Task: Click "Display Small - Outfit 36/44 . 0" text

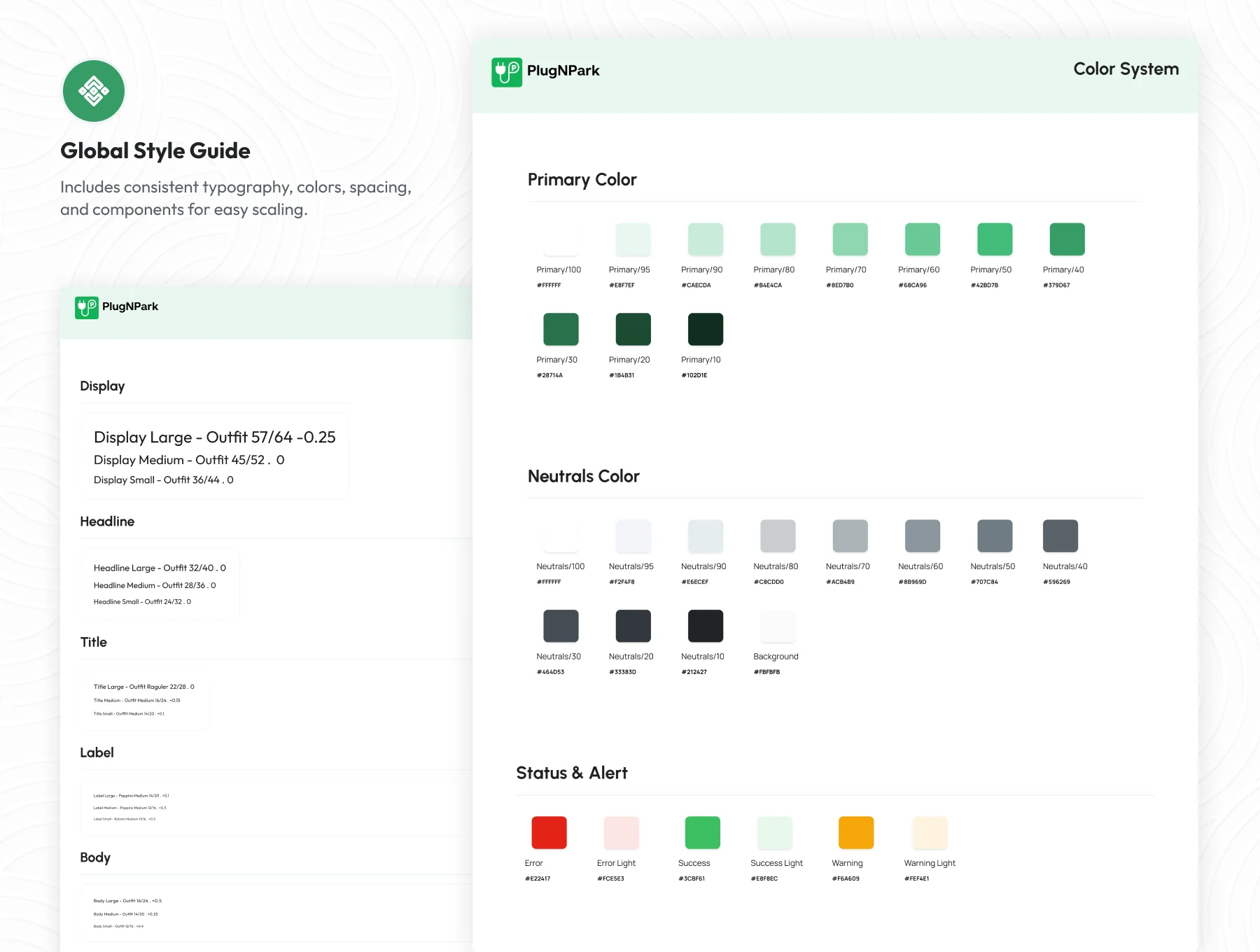Action: (164, 480)
